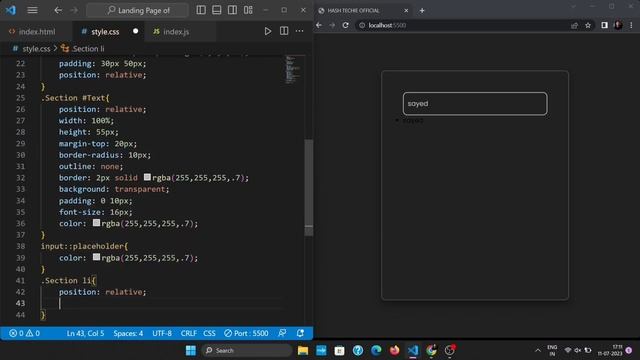
Task: Change indentation via 'Spaces: 4'
Action: click(x=128, y=333)
